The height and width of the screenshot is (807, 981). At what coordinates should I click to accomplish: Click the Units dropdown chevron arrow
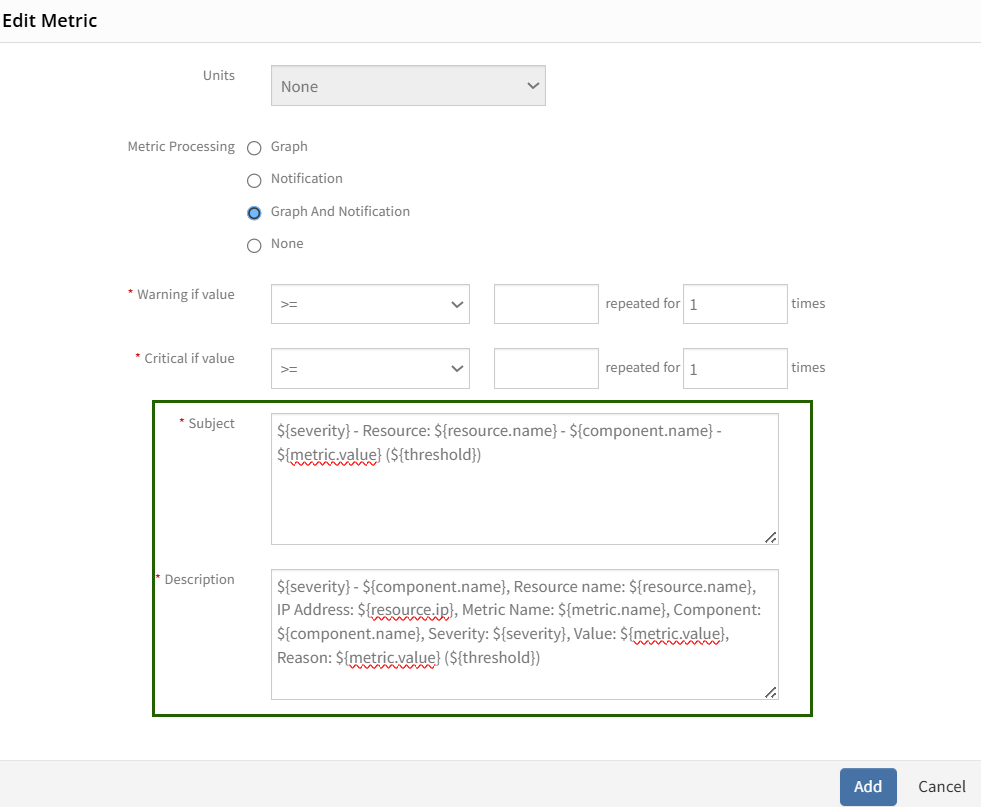[533, 86]
